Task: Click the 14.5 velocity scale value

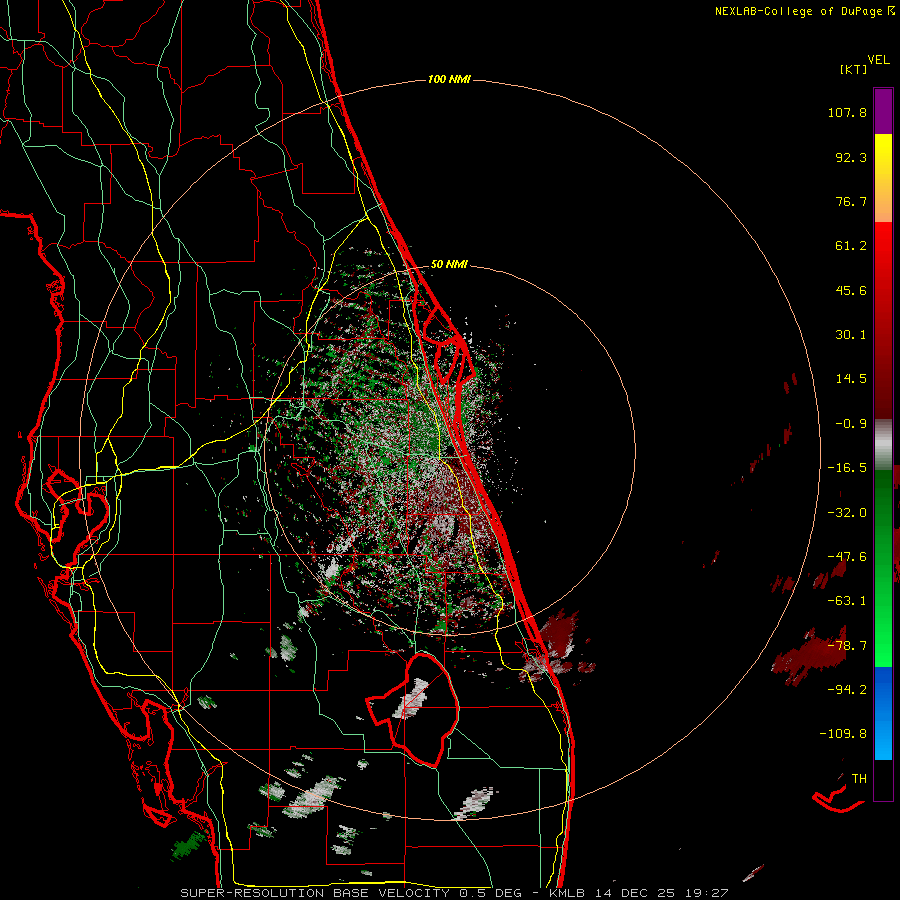Action: coord(851,379)
